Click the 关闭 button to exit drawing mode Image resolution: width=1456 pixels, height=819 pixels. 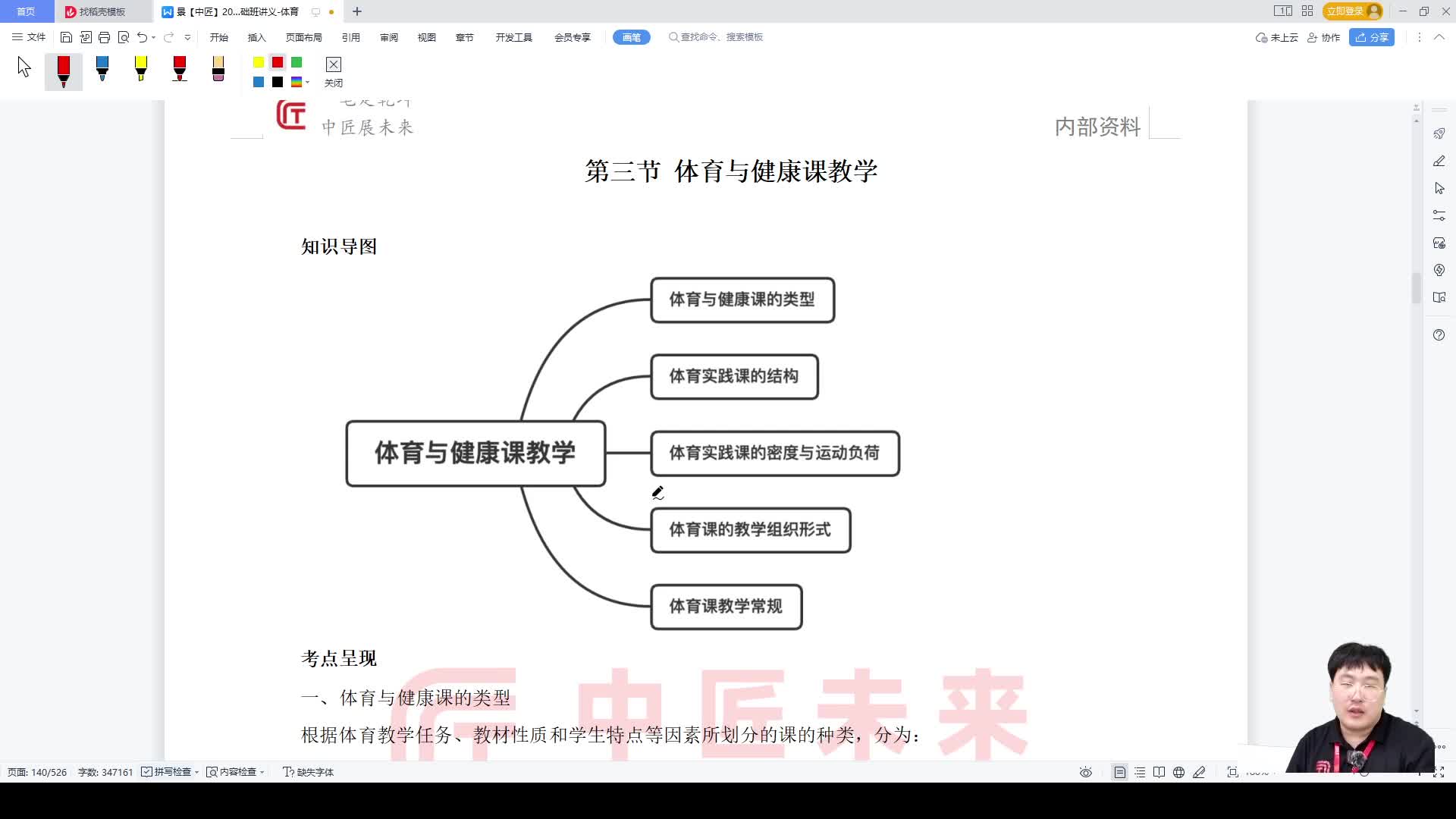[x=333, y=72]
